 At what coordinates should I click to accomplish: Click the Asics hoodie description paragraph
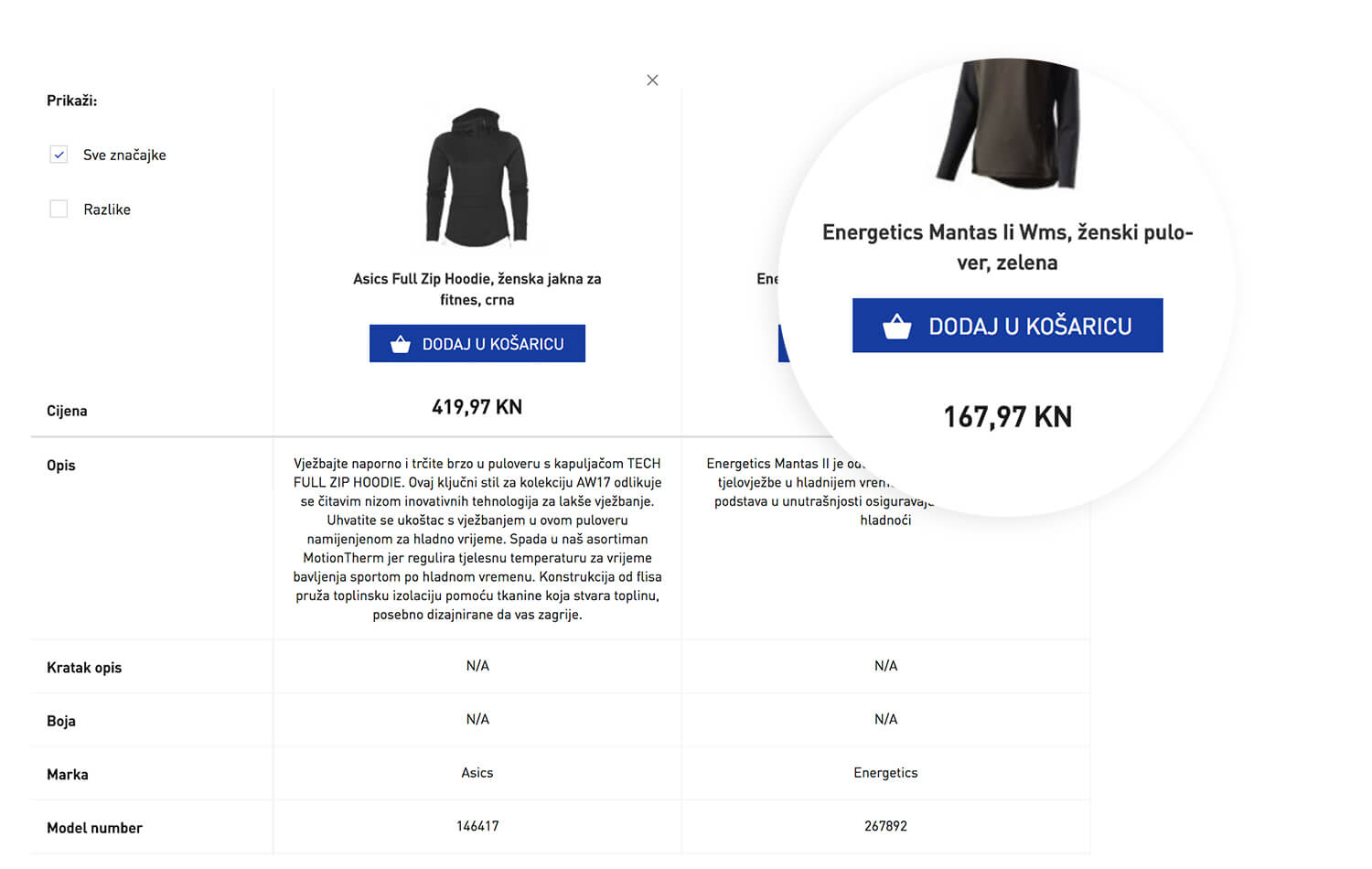[x=477, y=539]
